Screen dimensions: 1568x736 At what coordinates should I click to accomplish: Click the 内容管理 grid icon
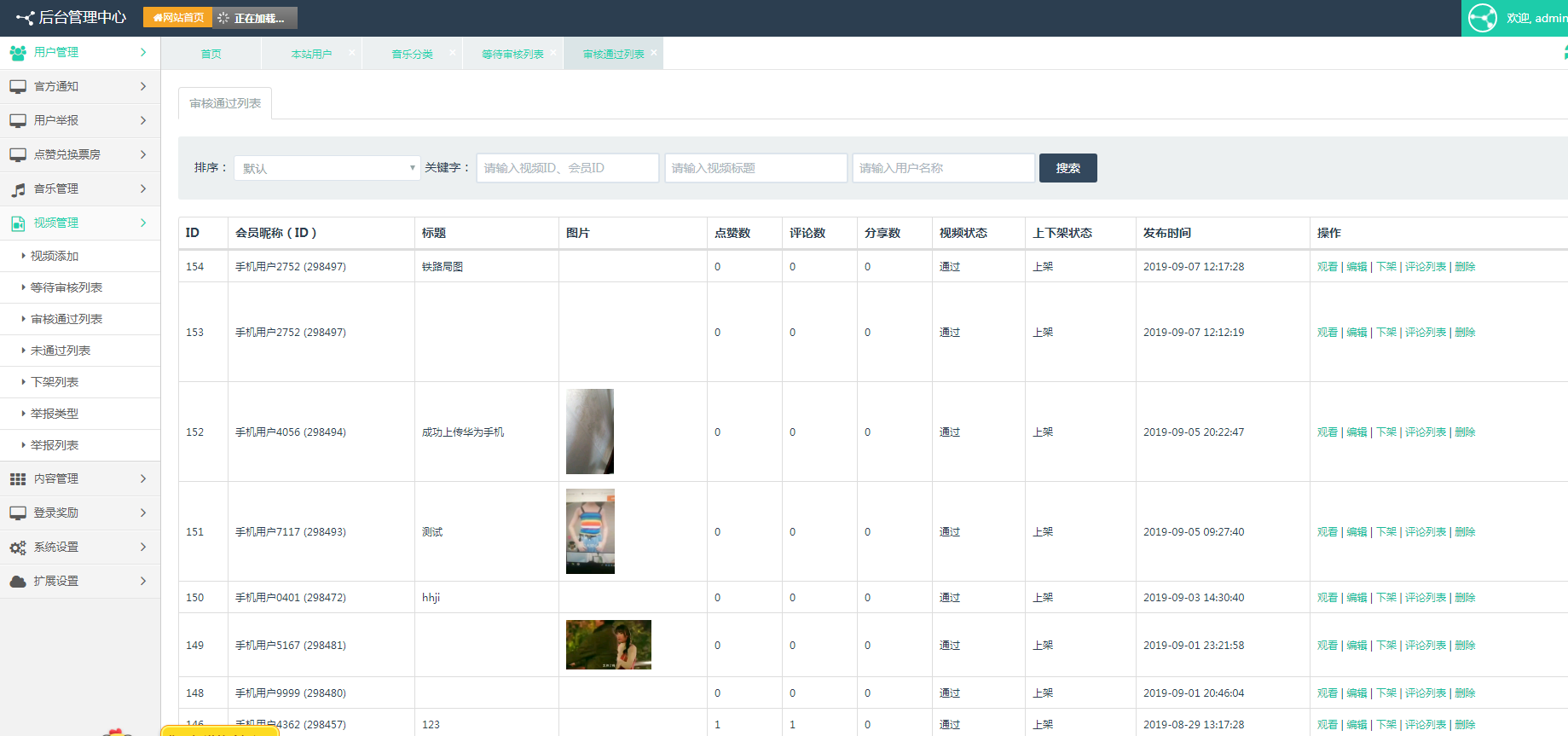[18, 479]
